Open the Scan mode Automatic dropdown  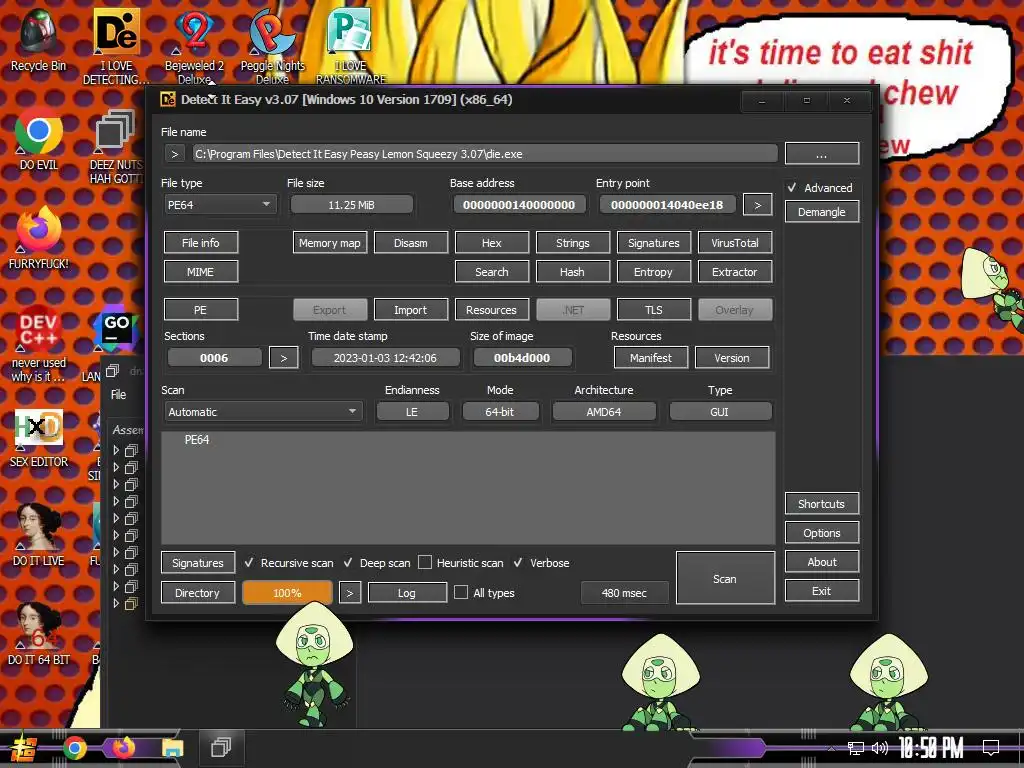[262, 411]
